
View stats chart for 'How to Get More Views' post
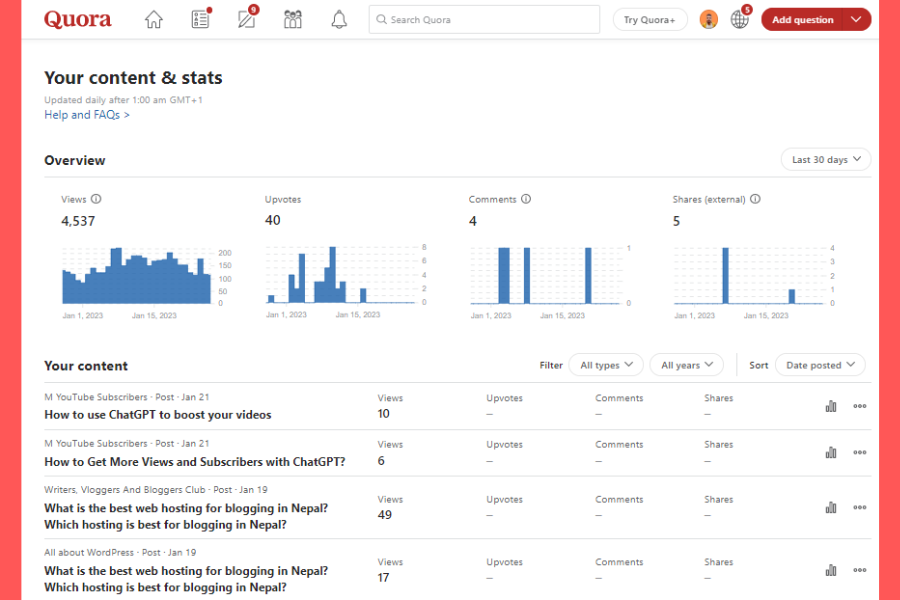[x=831, y=452]
